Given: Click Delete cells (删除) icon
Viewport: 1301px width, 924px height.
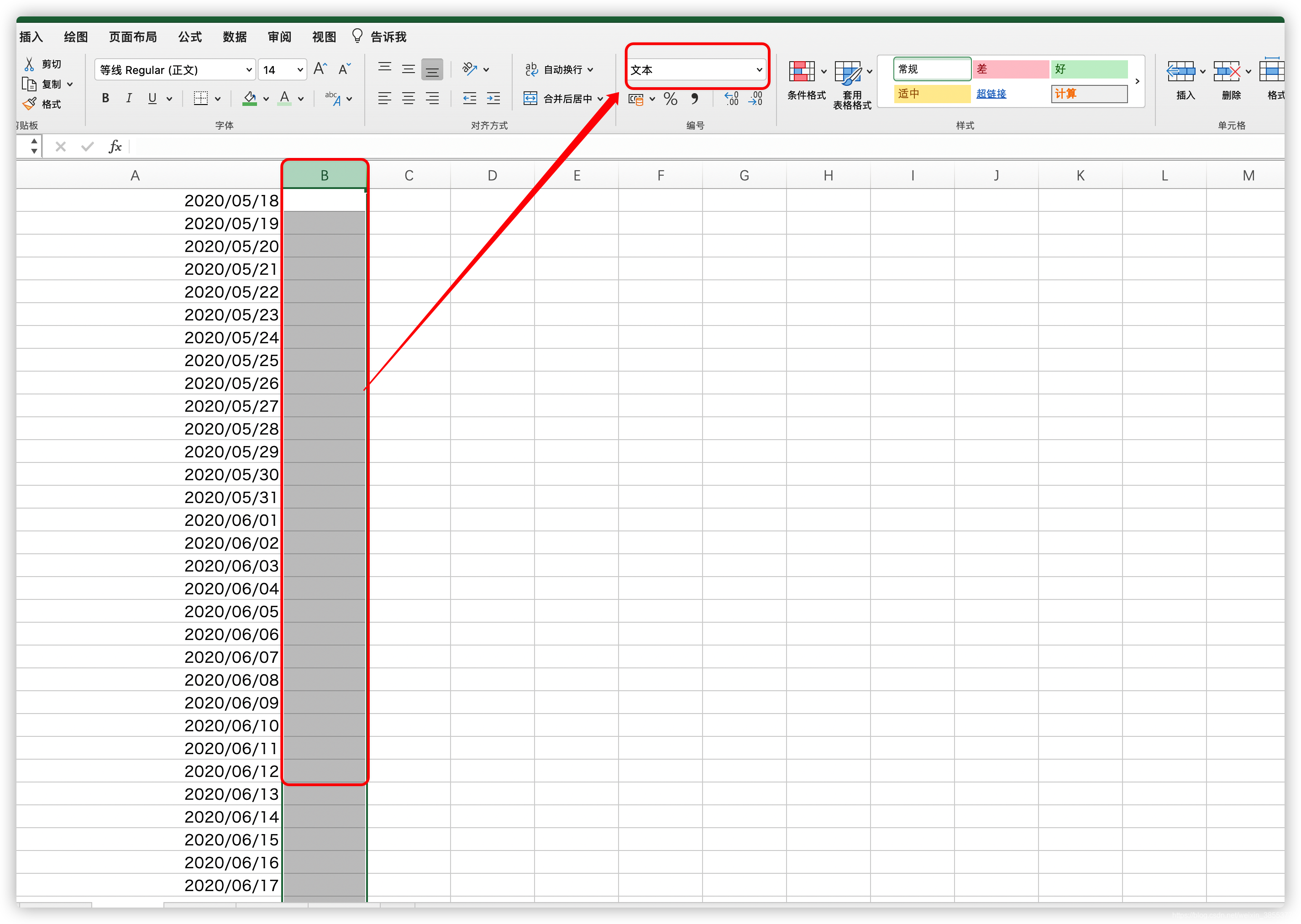Looking at the screenshot, I should click(x=1227, y=72).
